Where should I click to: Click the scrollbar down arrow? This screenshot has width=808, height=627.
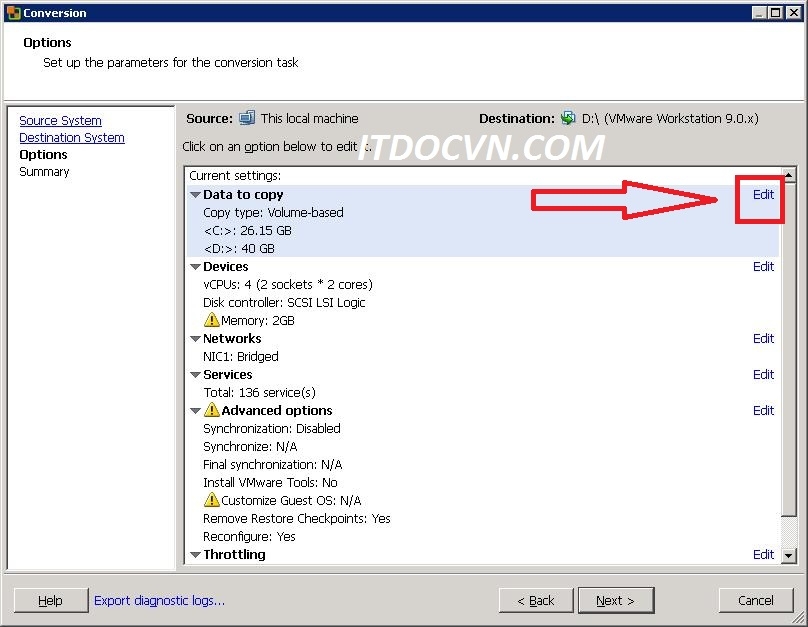click(788, 555)
